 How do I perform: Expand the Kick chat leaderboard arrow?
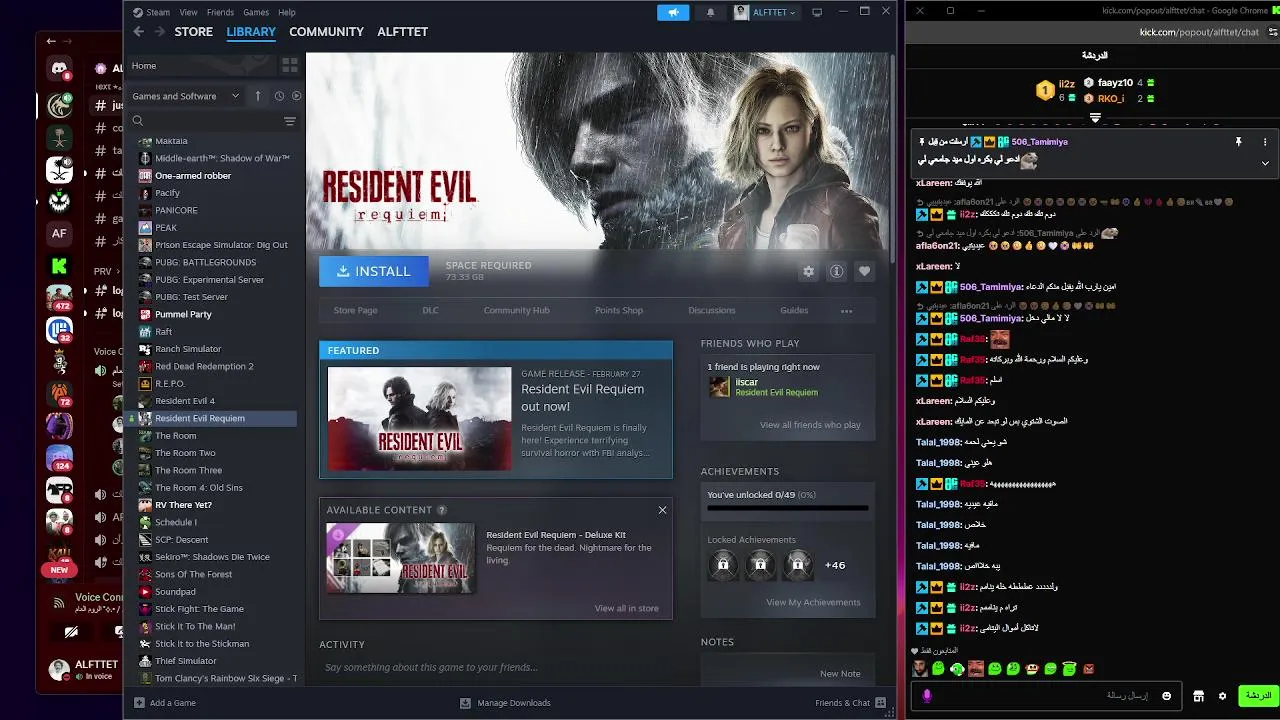(x=1095, y=118)
